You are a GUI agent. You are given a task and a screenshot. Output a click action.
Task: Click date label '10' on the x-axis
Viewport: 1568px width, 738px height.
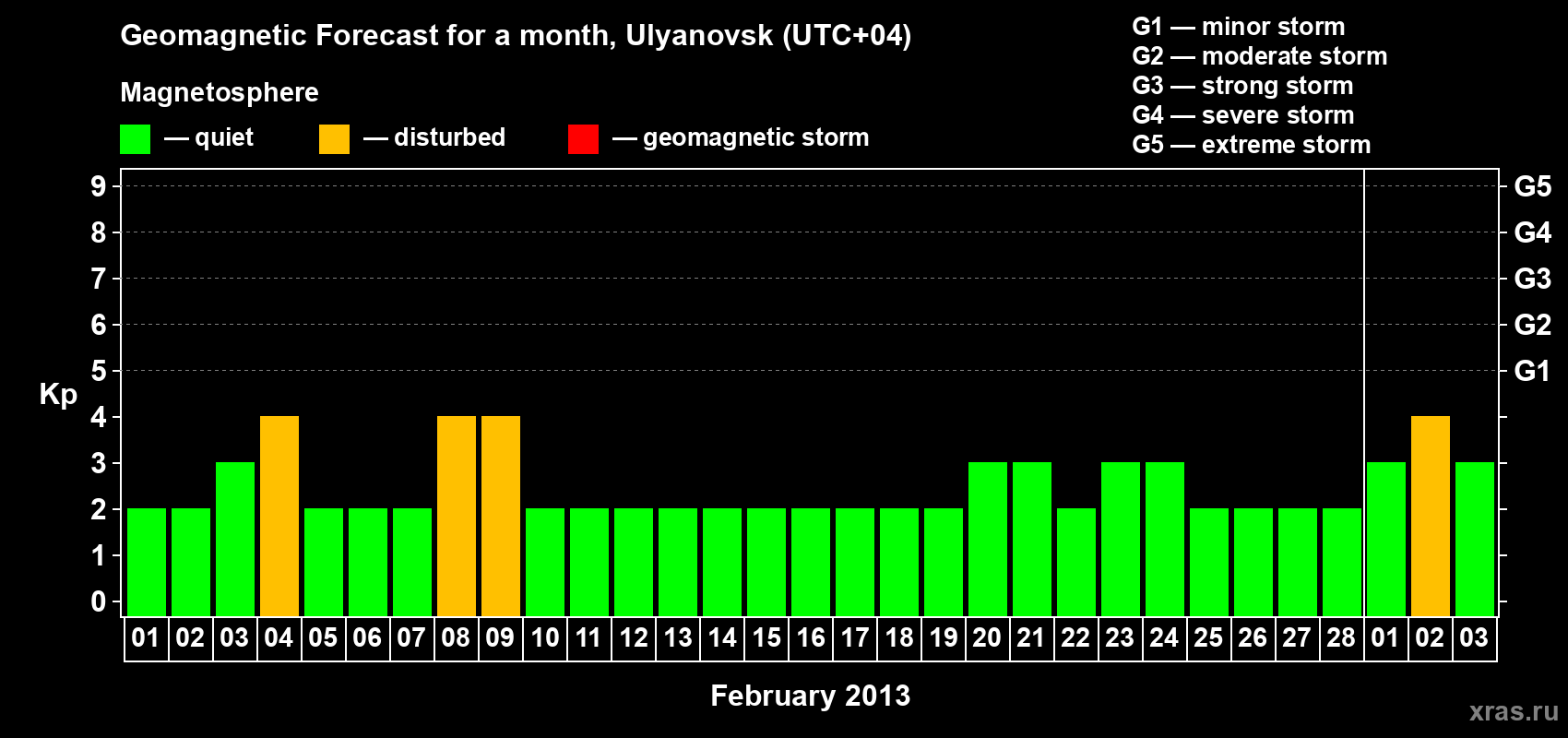coord(545,638)
